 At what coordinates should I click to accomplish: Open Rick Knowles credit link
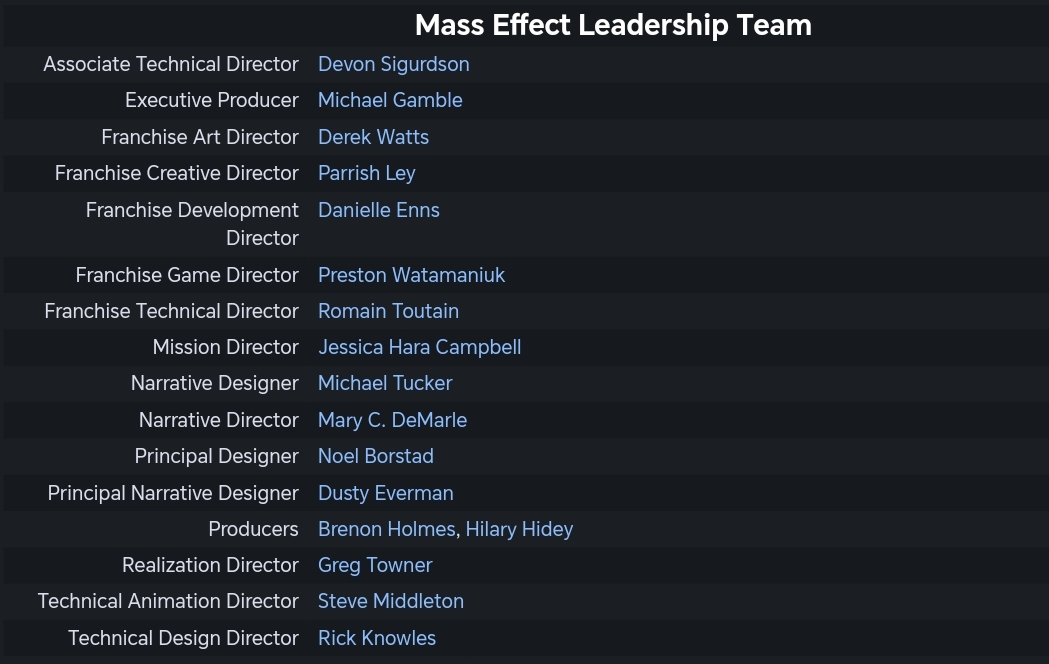pyautogui.click(x=377, y=638)
